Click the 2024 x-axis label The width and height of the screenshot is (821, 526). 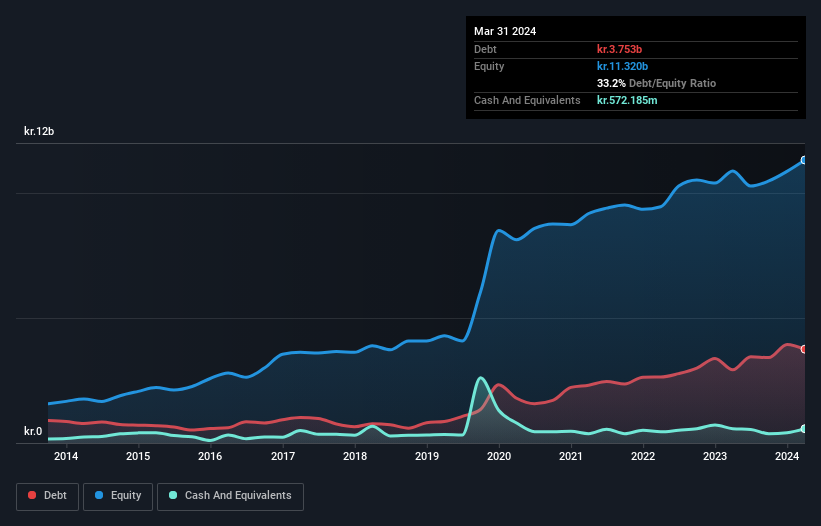click(787, 456)
